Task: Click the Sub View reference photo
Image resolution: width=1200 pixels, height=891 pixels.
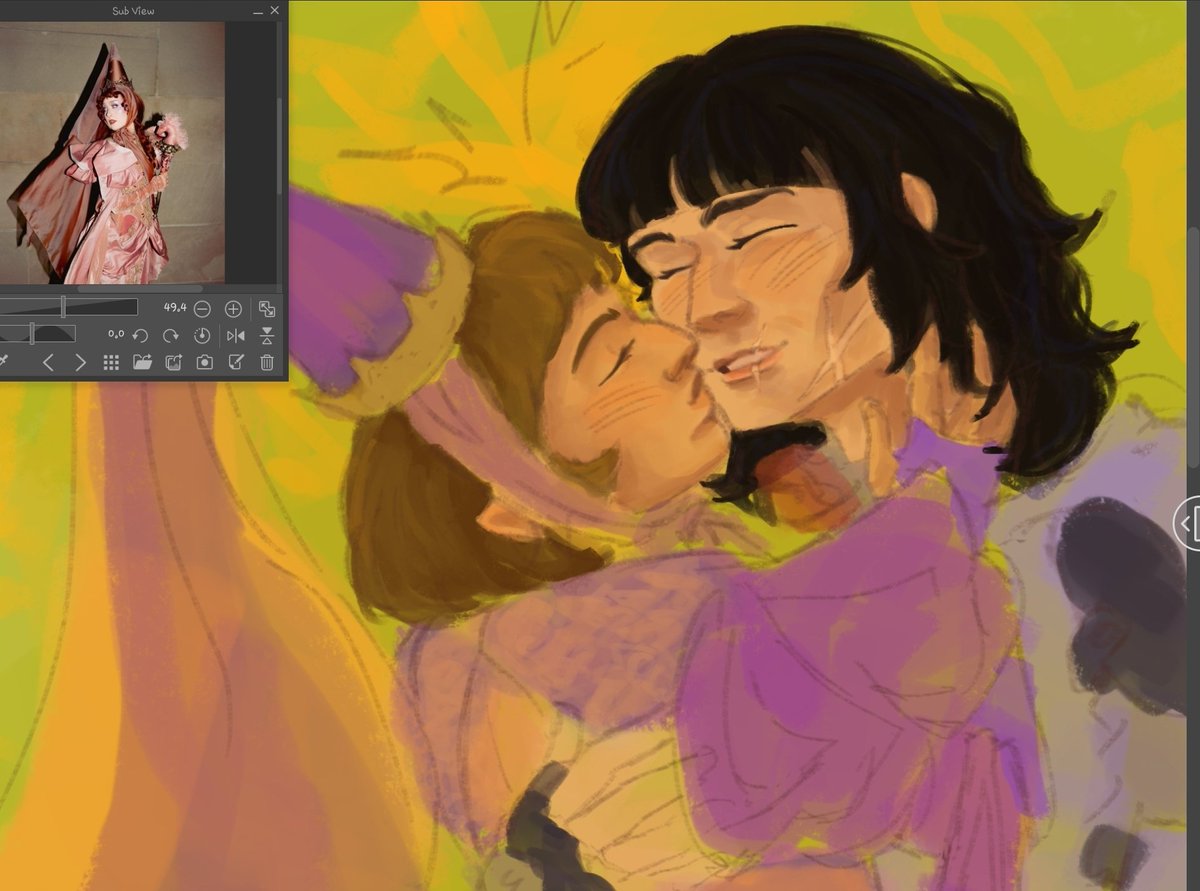Action: click(x=112, y=153)
